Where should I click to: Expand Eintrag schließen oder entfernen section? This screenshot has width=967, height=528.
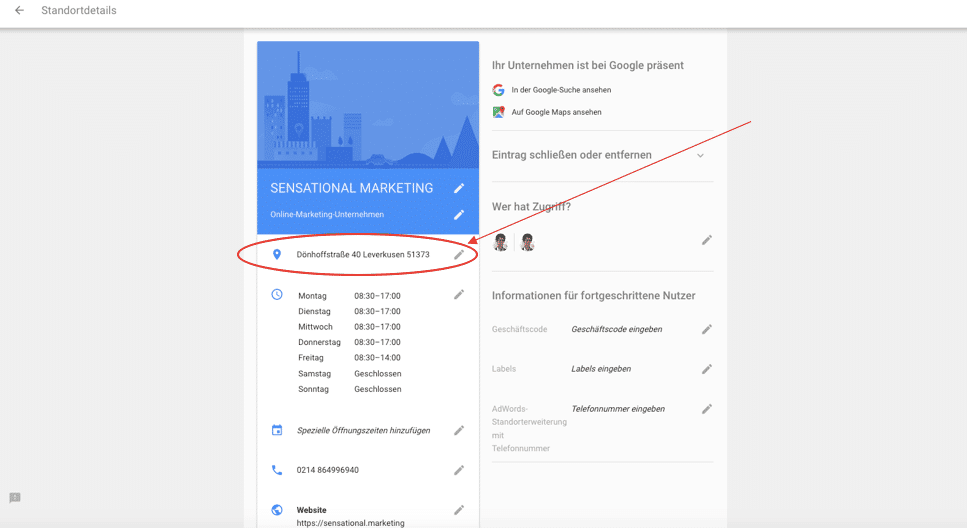[700, 155]
